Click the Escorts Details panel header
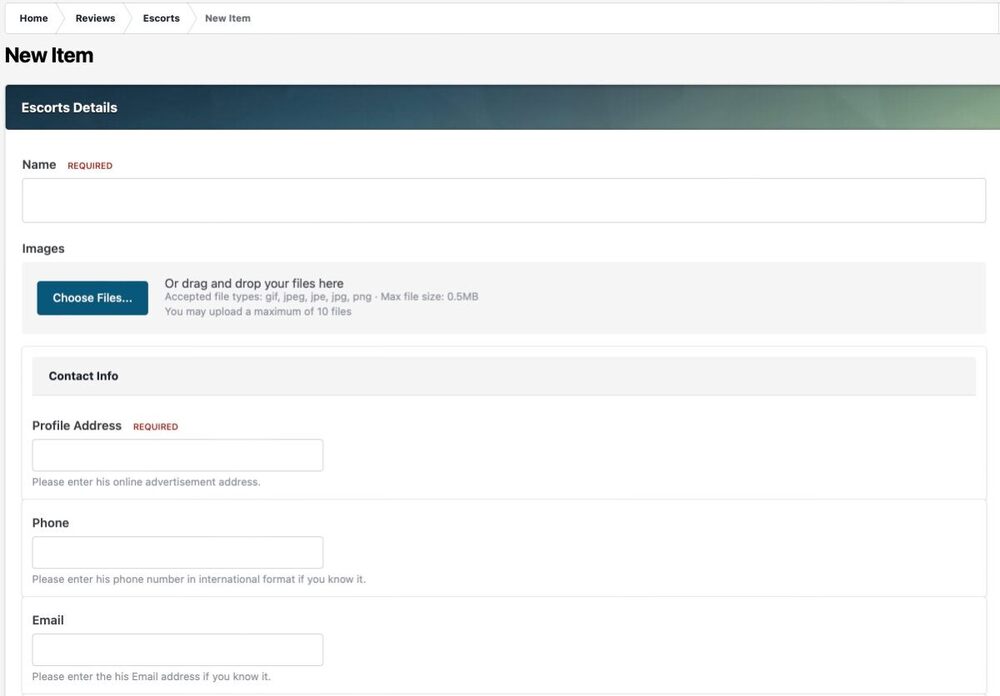 point(70,107)
